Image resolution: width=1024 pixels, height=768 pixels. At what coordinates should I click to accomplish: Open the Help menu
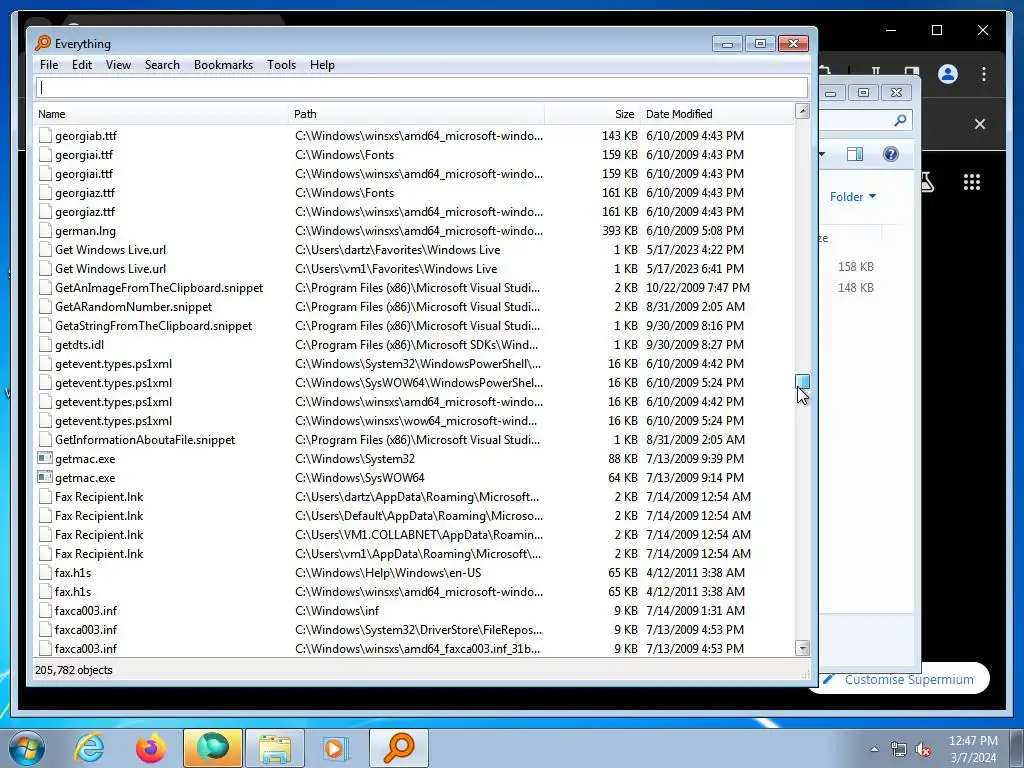[x=322, y=65]
